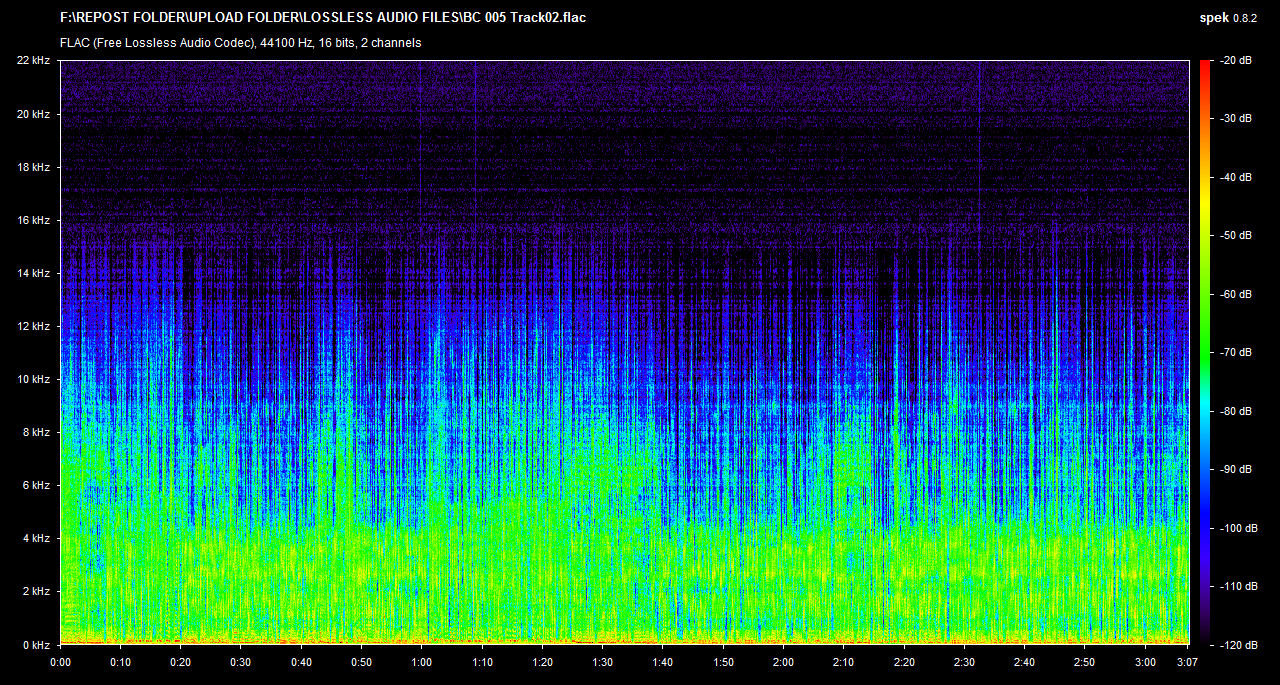The height and width of the screenshot is (685, 1280).
Task: Click the 12 kHz frequency label
Action: (x=33, y=326)
